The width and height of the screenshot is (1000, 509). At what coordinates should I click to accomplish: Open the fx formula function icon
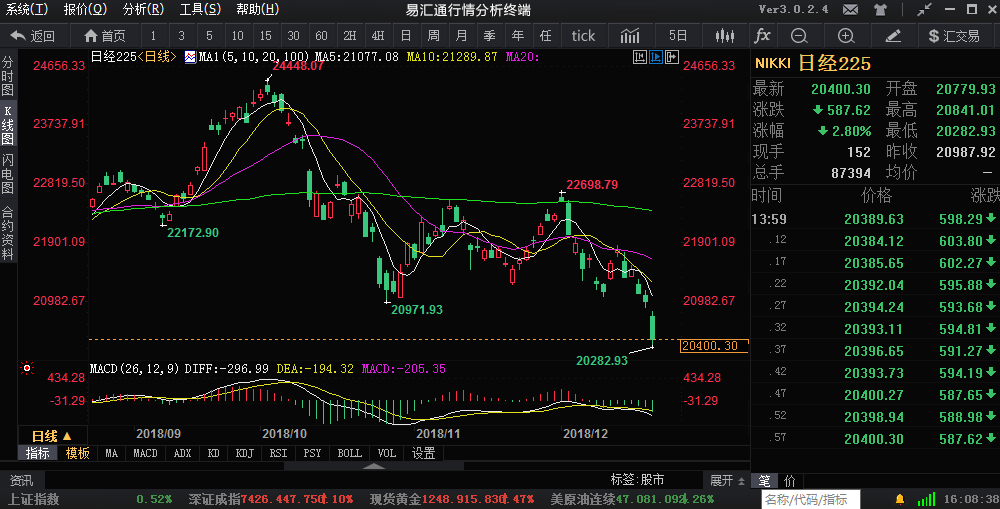[x=762, y=36]
